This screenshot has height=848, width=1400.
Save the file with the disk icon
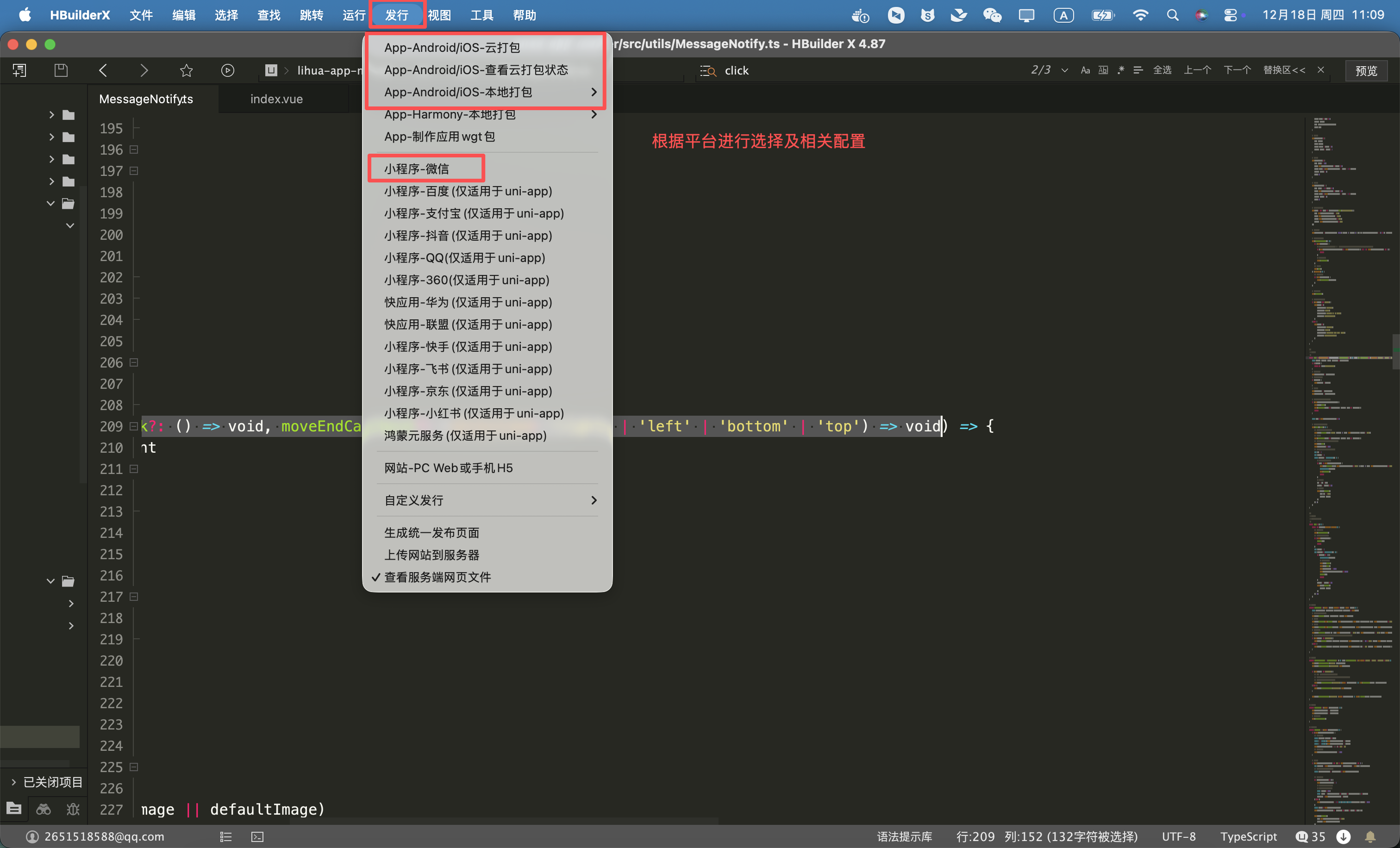60,70
